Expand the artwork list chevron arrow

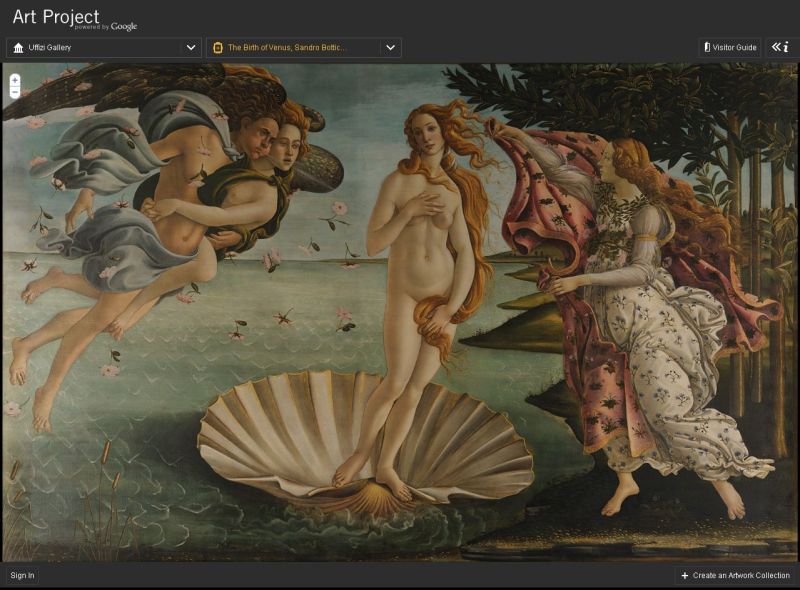[390, 47]
